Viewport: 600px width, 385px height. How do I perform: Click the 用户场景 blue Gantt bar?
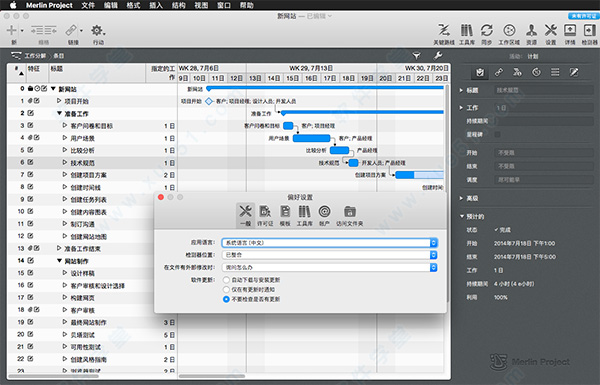pos(311,138)
